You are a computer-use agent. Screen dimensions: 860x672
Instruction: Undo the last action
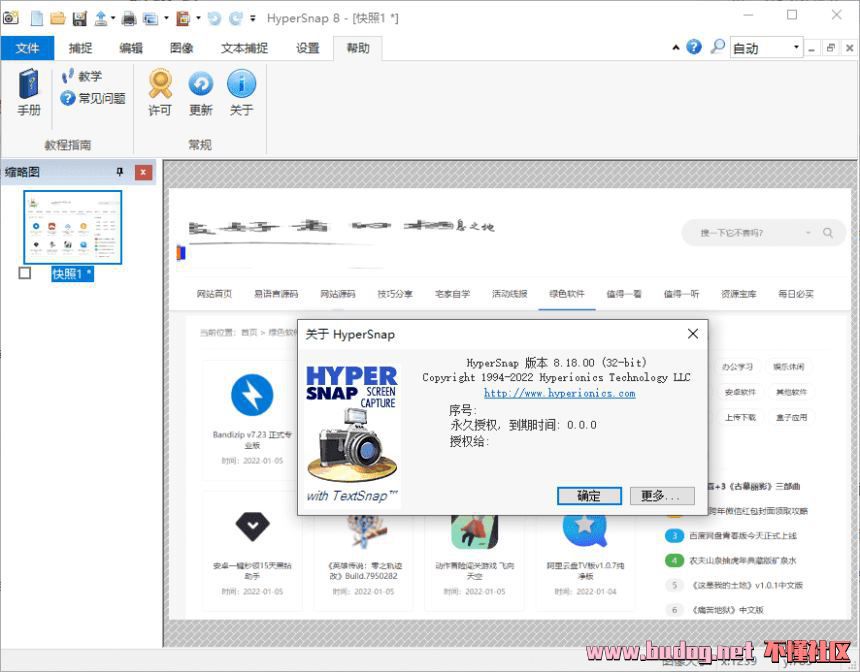coord(214,18)
